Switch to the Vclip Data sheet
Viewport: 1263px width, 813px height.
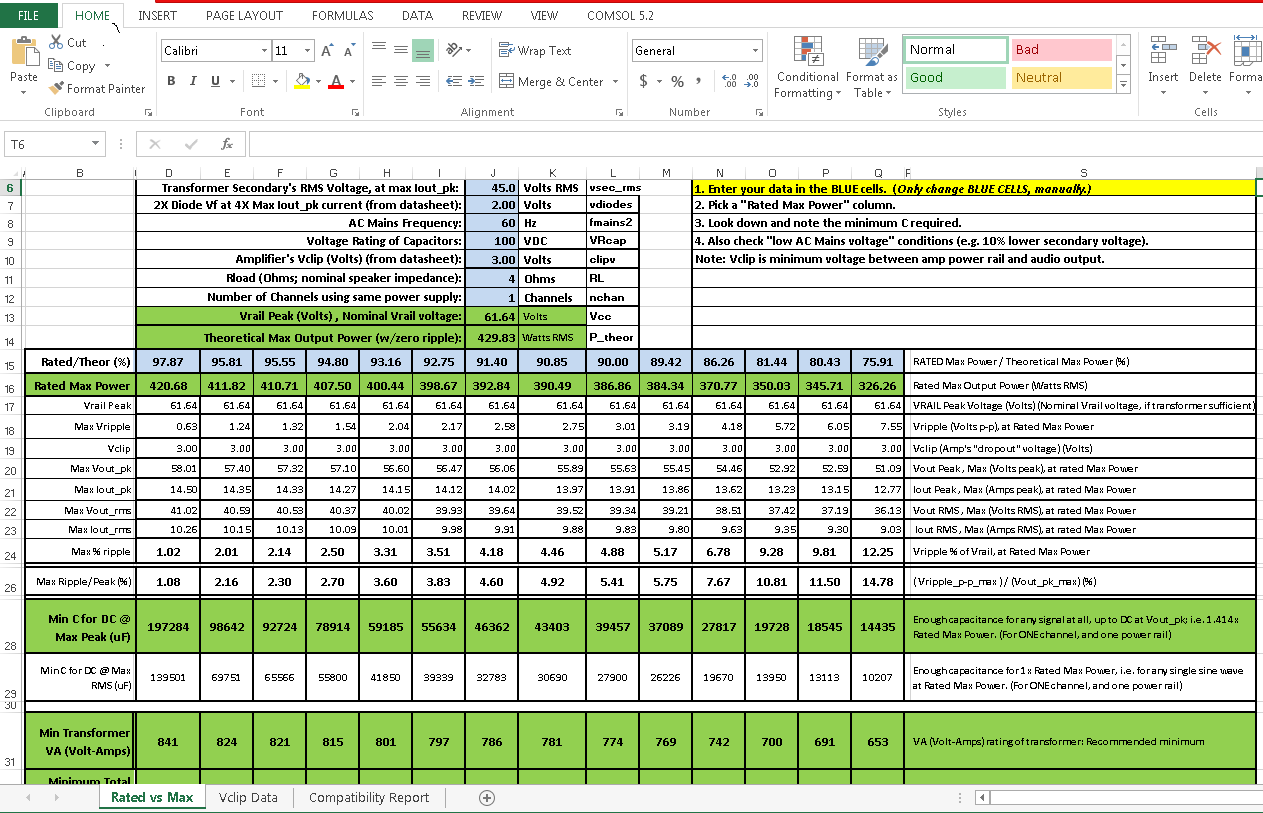(249, 797)
